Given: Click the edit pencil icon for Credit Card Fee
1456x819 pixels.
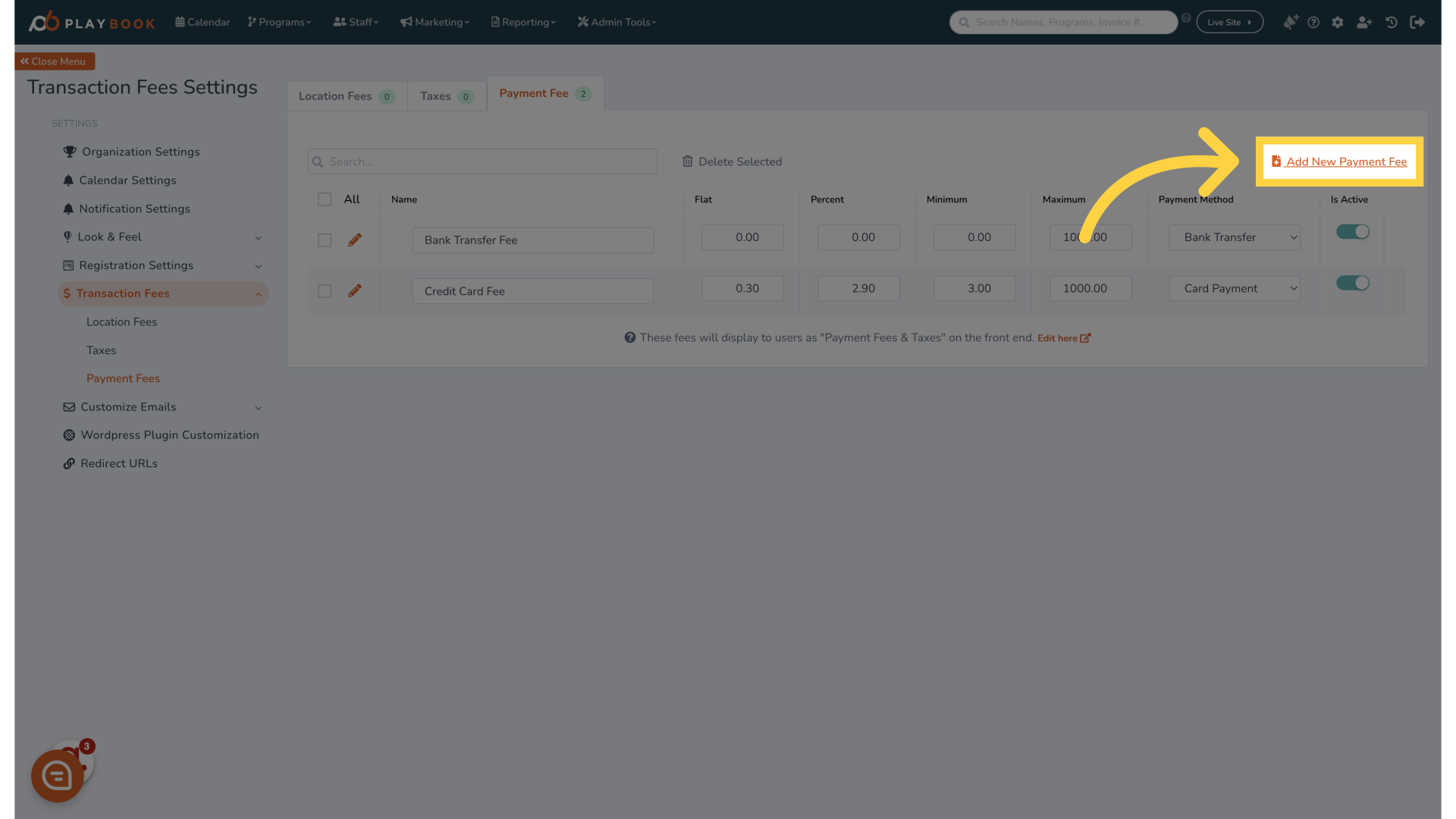Looking at the screenshot, I should (x=354, y=291).
